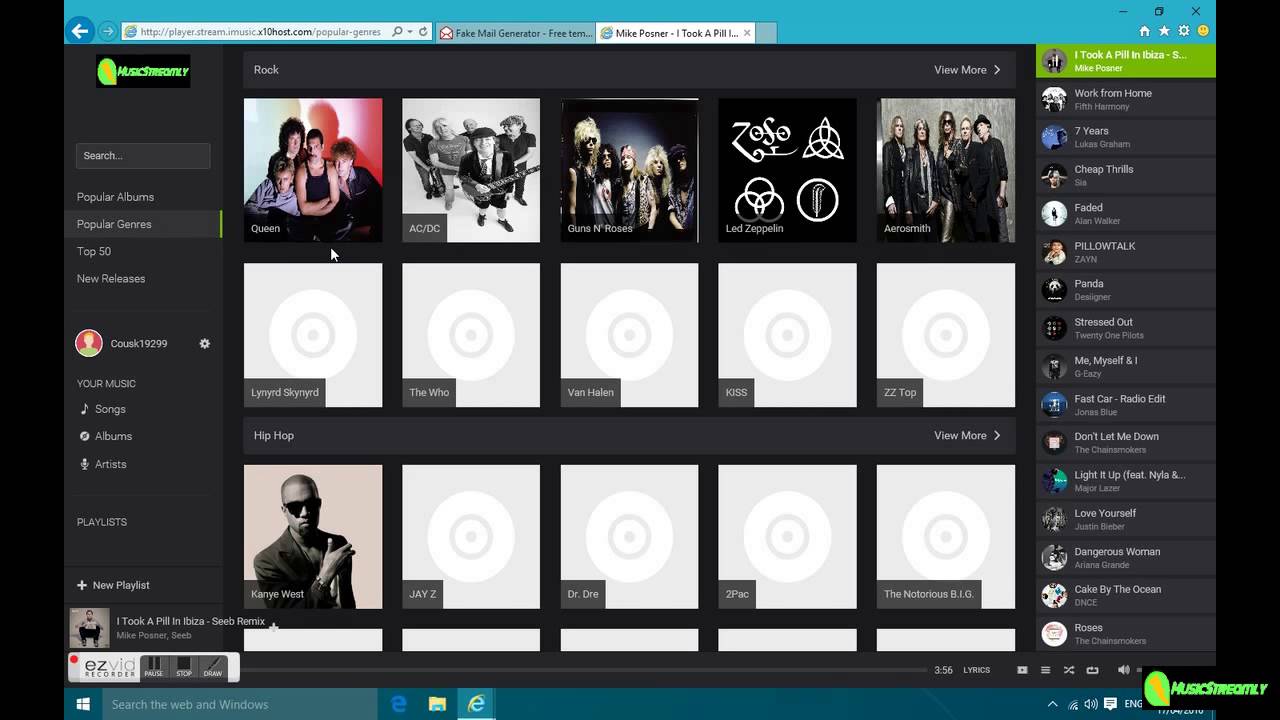Click the Cousk19299 user avatar

coord(89,343)
